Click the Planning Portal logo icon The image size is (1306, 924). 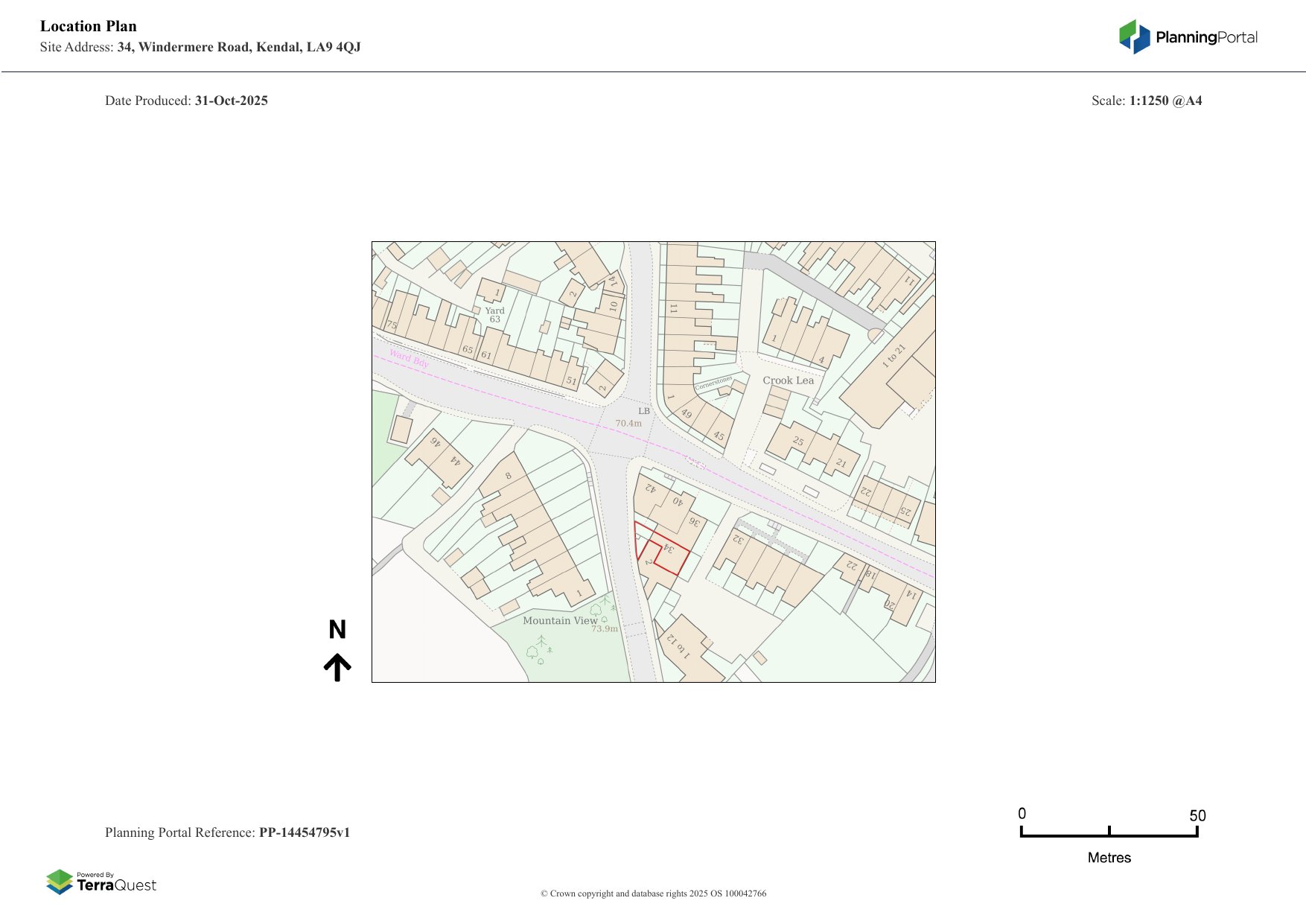tap(1135, 36)
